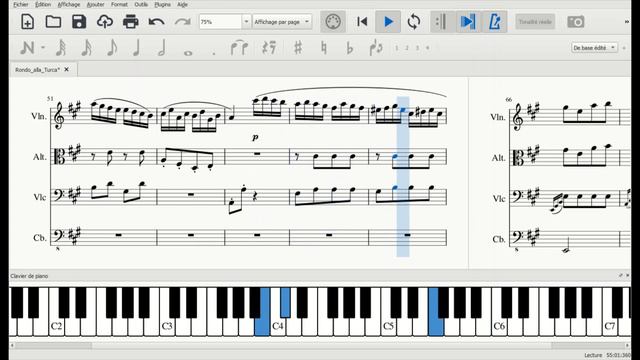The image size is (640, 360).
Task: Toggle the metronome
Action: pyautogui.click(x=494, y=22)
